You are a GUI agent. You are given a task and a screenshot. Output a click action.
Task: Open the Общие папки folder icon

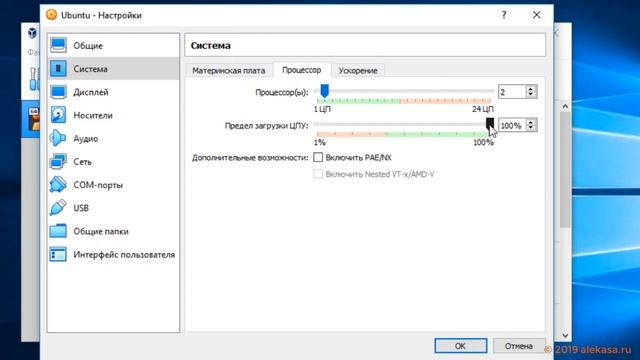point(58,231)
